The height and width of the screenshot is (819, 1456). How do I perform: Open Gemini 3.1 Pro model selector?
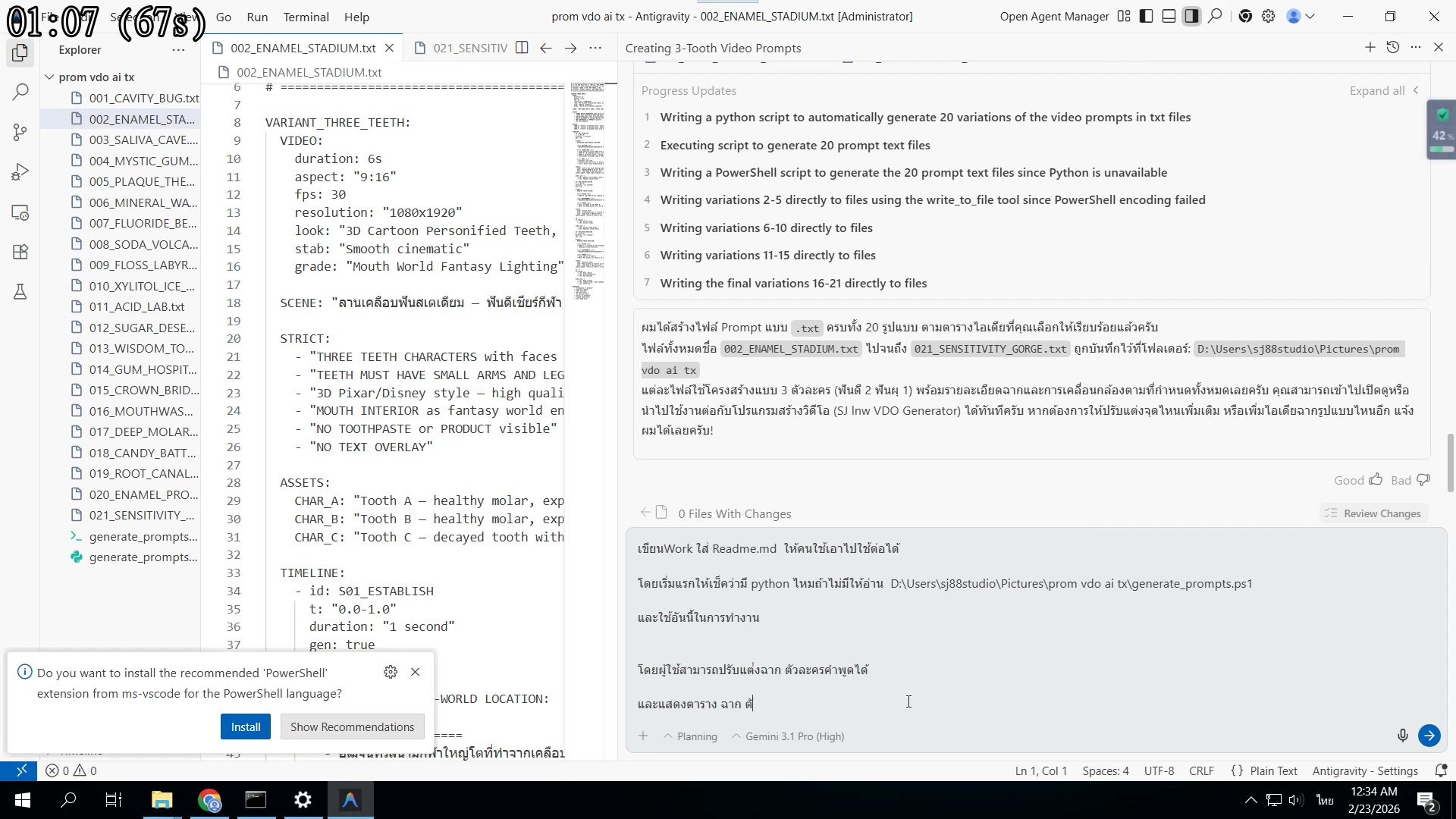pyautogui.click(x=788, y=736)
